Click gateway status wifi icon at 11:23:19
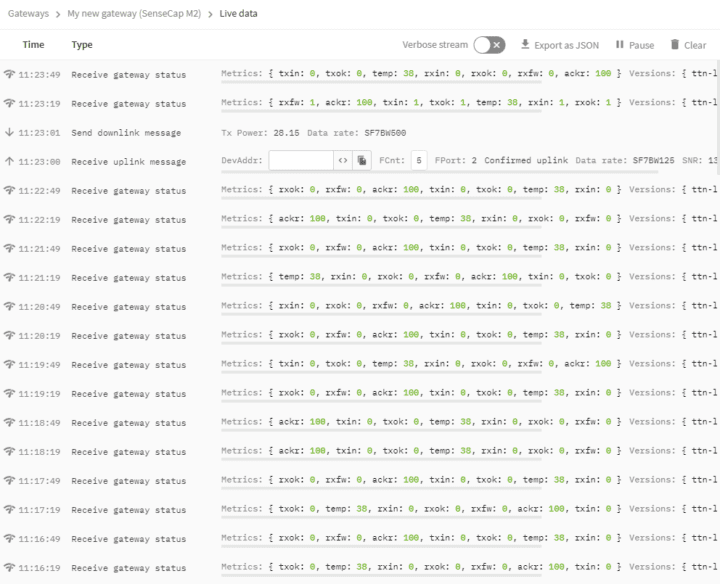This screenshot has height=584, width=720. 9,103
